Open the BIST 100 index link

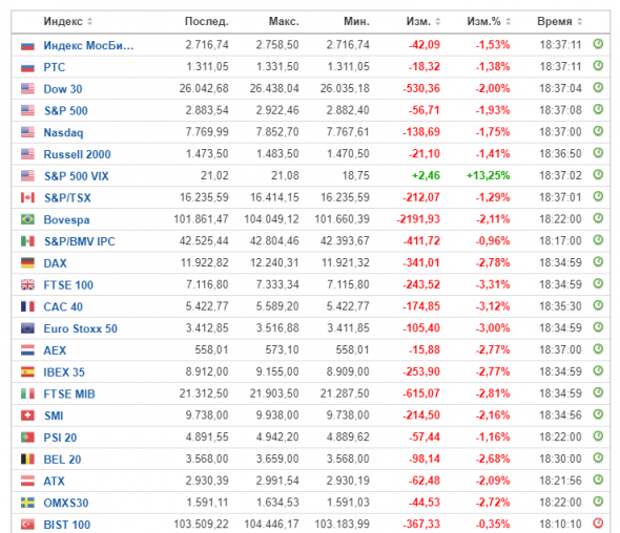coord(67,525)
